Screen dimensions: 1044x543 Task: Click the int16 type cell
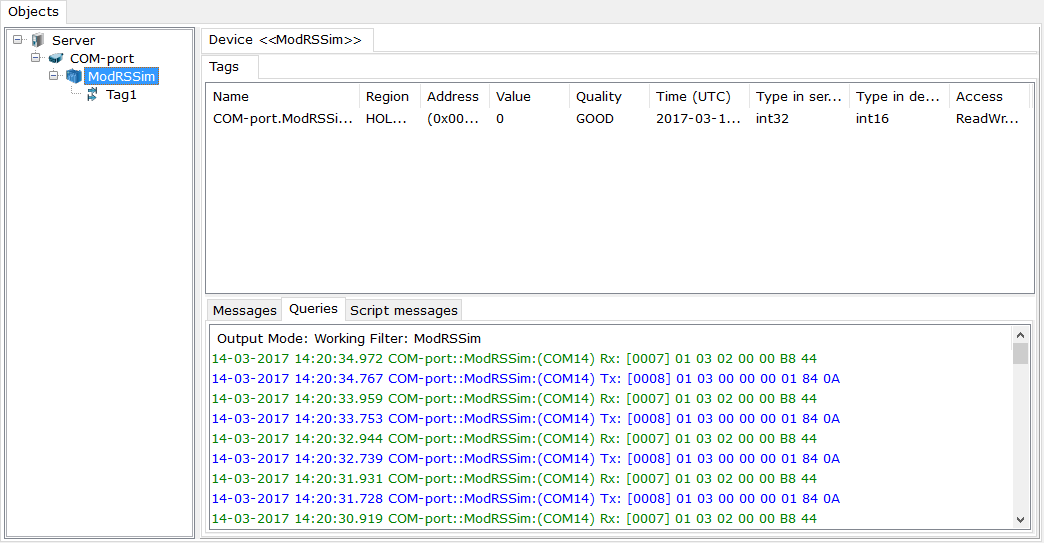click(872, 118)
